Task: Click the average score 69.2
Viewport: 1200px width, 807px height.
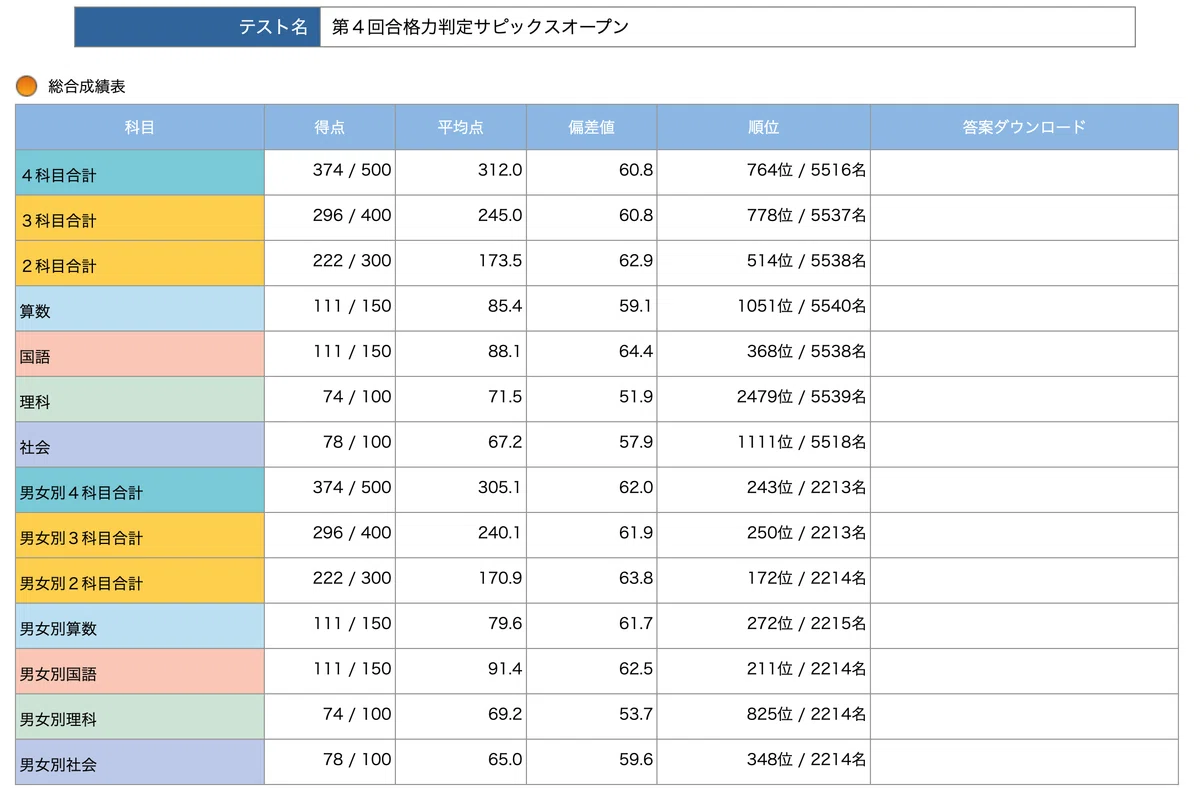Action: click(x=505, y=714)
